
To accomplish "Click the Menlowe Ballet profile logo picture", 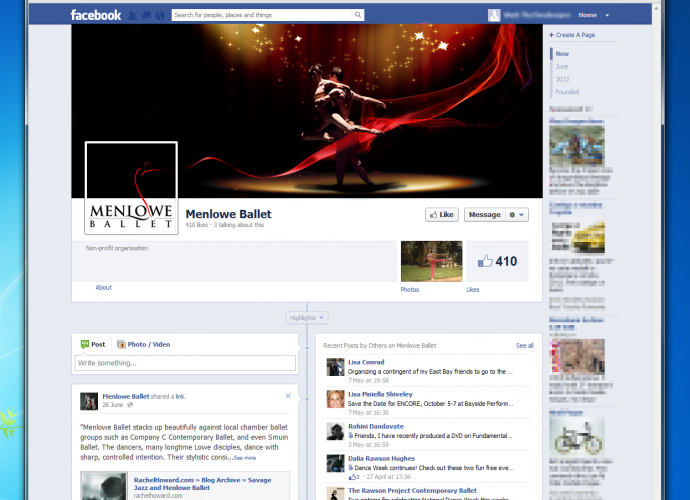I will tap(131, 190).
